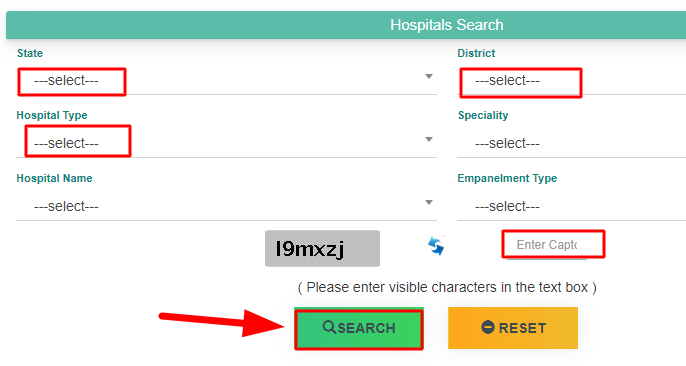Screen dimensions: 686x366
Task: Expand the State dropdown arrow
Action: [x=429, y=77]
